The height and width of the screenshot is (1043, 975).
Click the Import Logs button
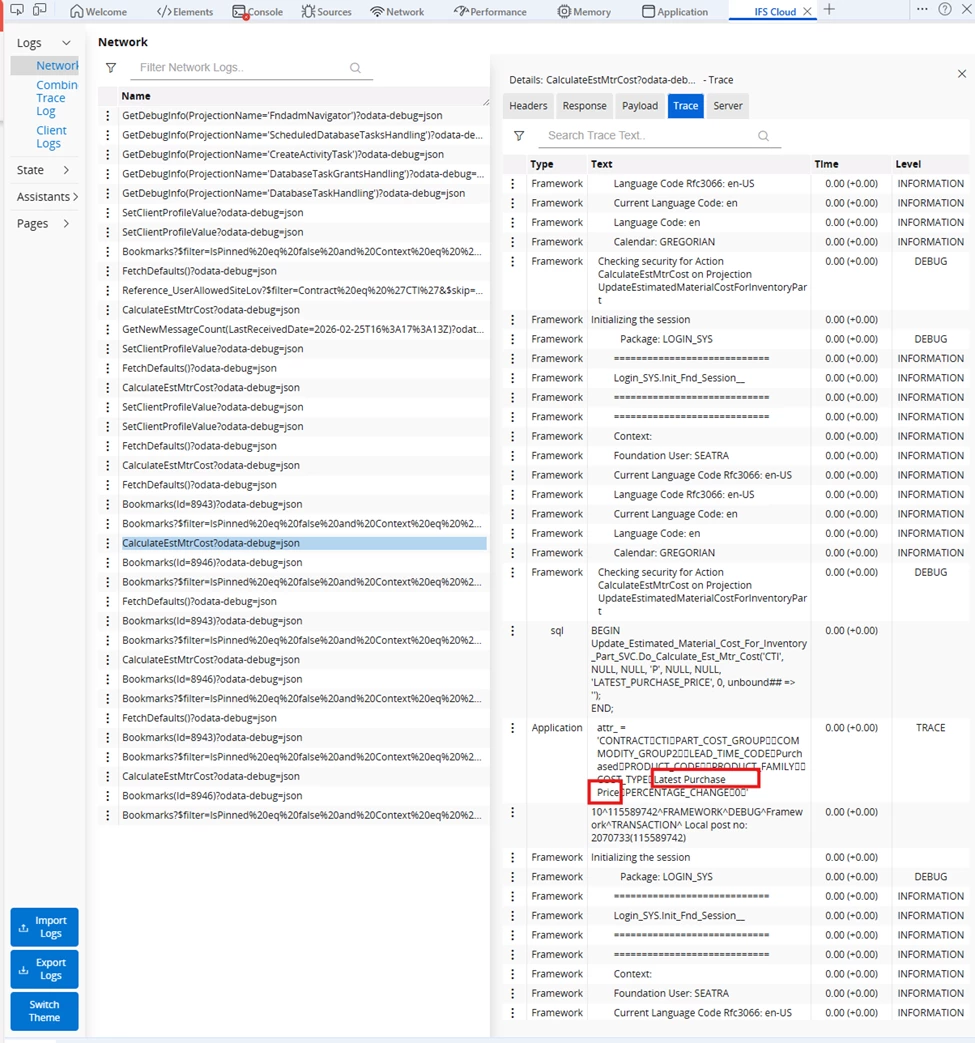45,927
